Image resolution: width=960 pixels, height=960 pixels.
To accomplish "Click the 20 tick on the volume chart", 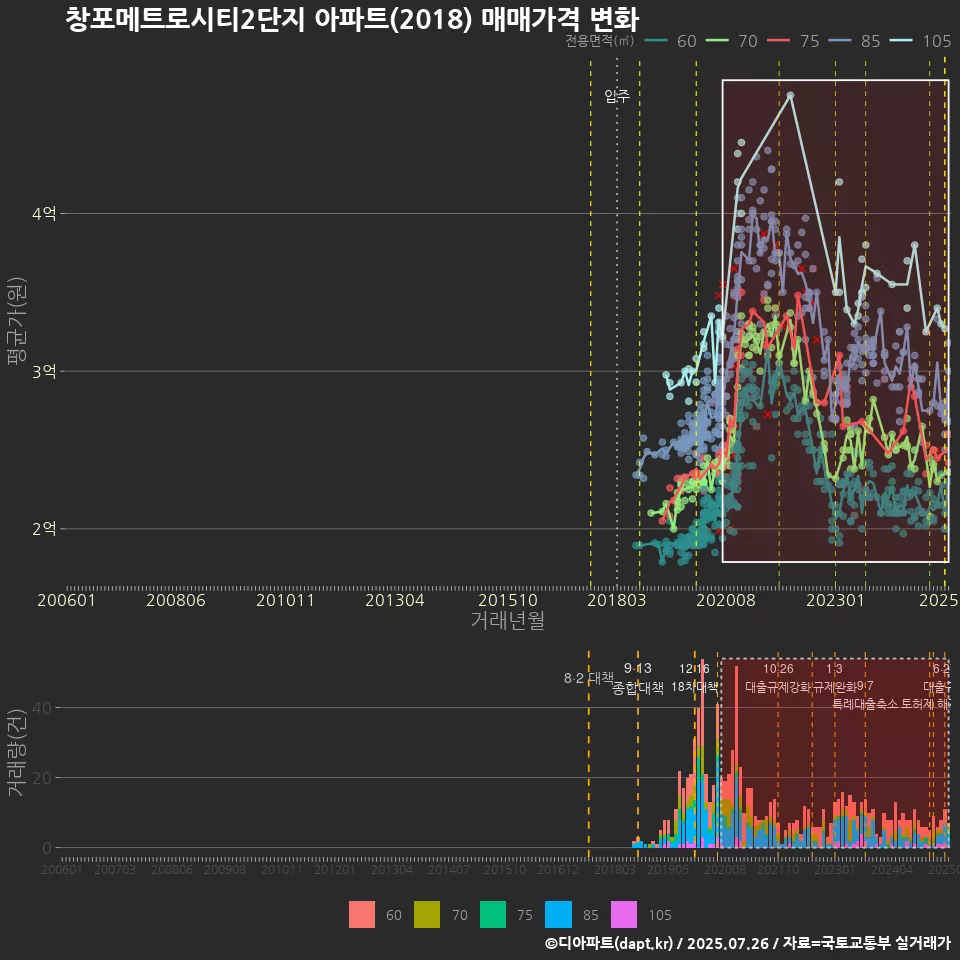I will (42, 778).
